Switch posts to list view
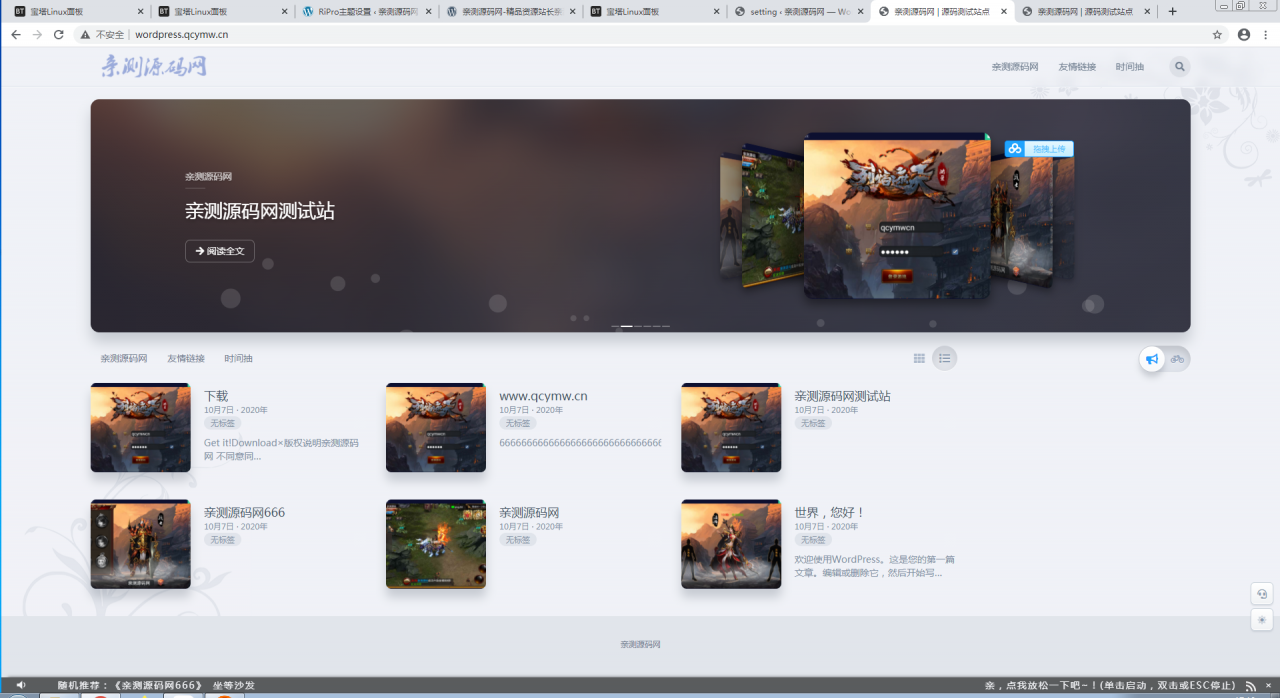Image resolution: width=1280 pixels, height=698 pixels. [x=944, y=358]
